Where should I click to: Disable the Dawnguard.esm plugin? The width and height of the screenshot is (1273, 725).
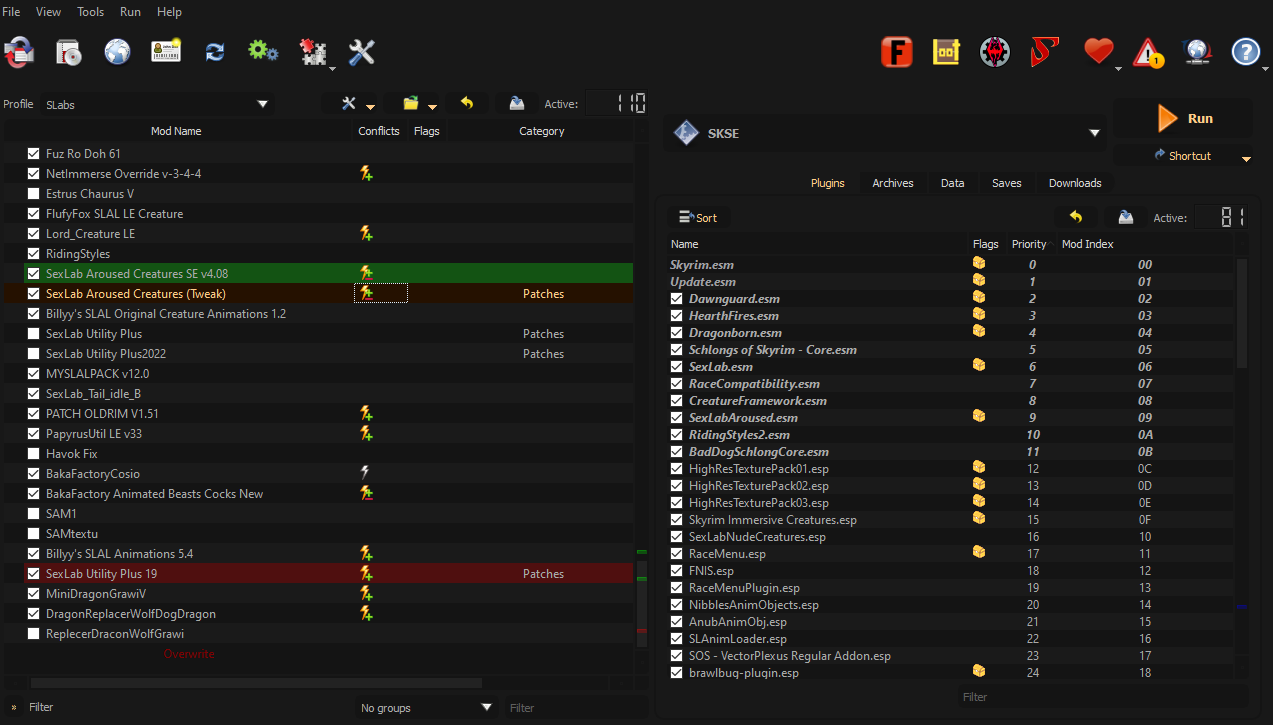pos(676,299)
